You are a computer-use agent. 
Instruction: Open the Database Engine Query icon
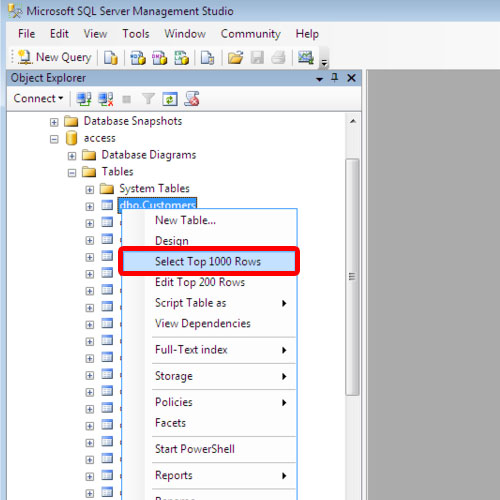pos(111,58)
